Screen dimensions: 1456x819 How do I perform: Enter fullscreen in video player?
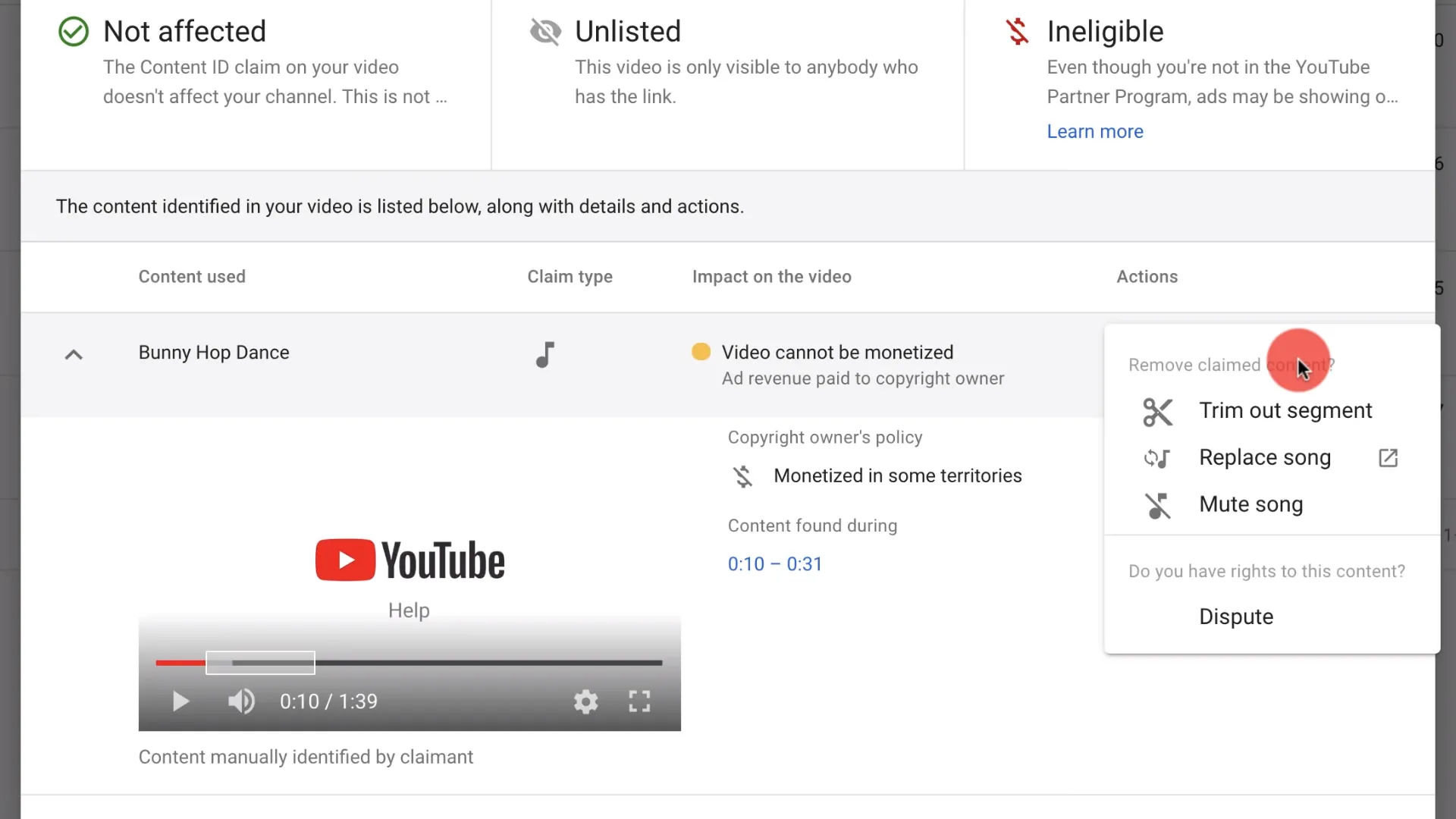click(639, 701)
